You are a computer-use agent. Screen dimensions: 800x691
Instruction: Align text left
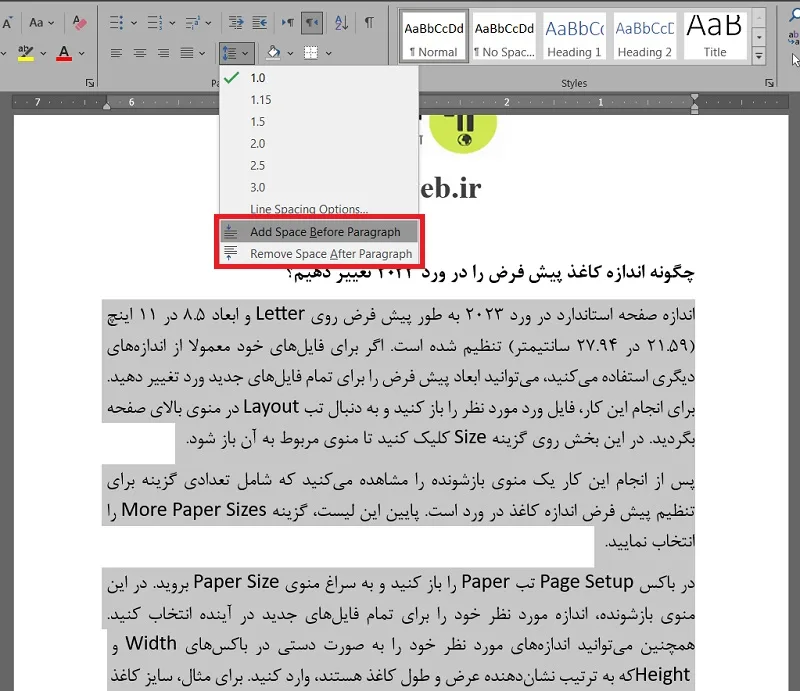coord(116,53)
